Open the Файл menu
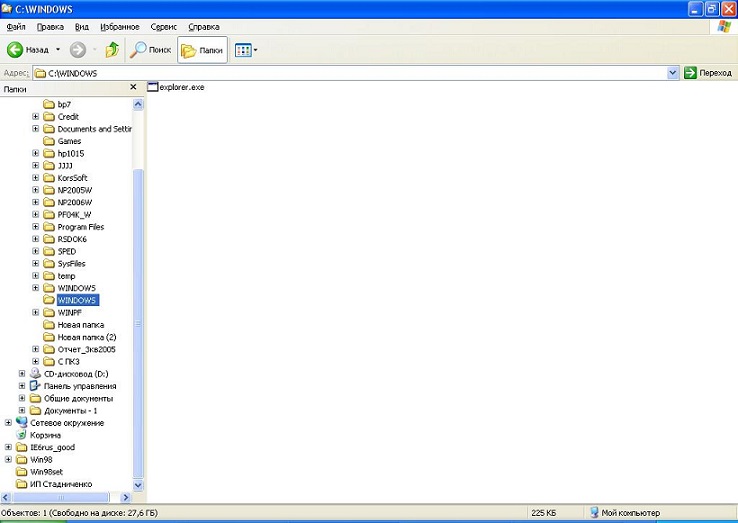The height and width of the screenshot is (523, 738). [16, 27]
